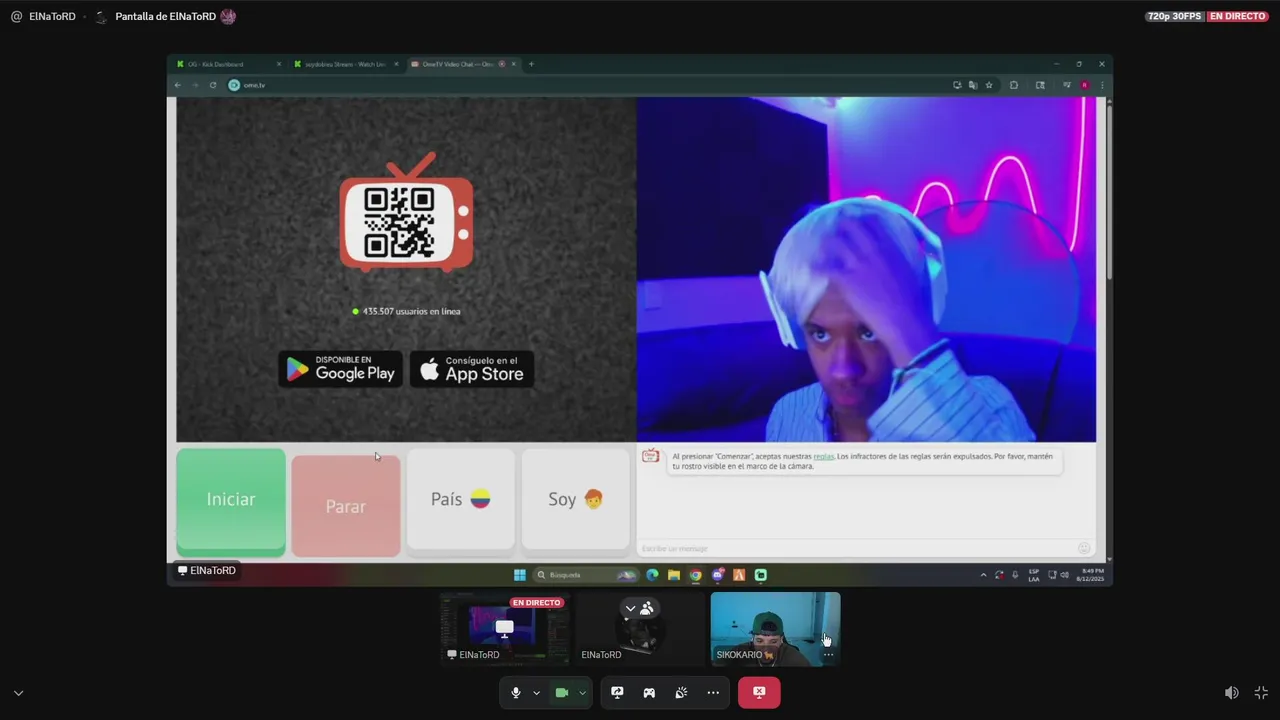Share your screen button

pyautogui.click(x=617, y=693)
